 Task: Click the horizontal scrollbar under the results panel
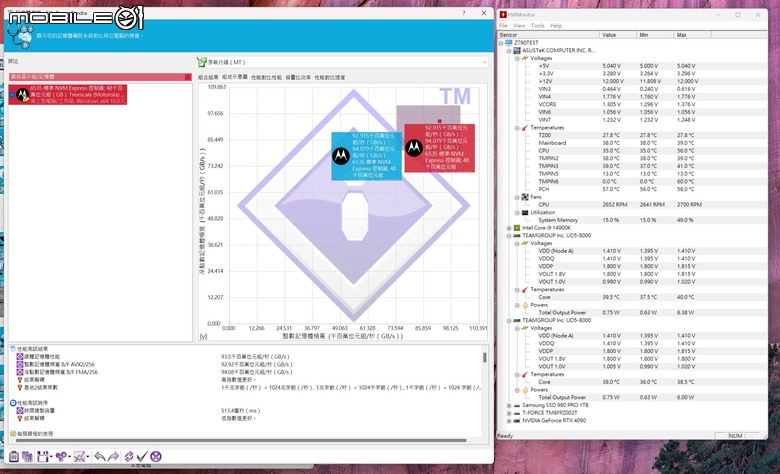click(x=241, y=440)
